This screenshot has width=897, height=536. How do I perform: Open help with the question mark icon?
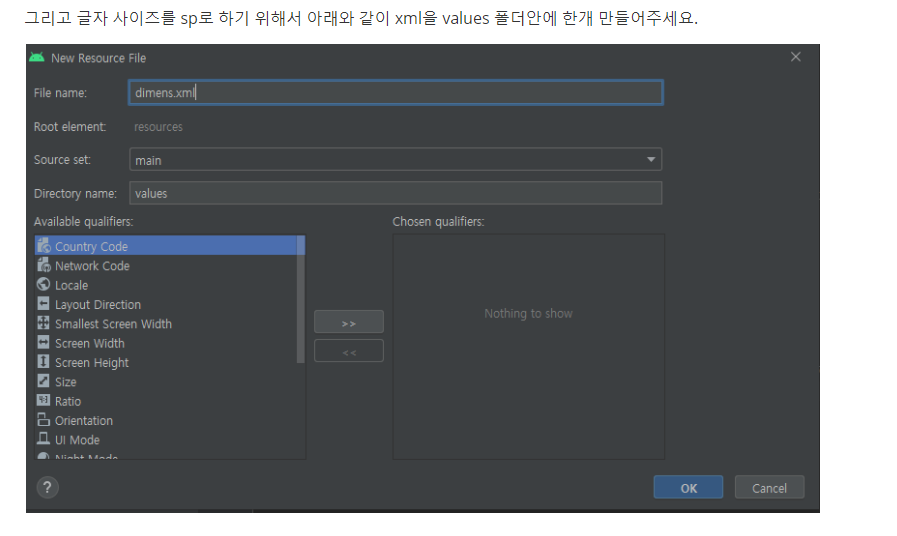(47, 487)
